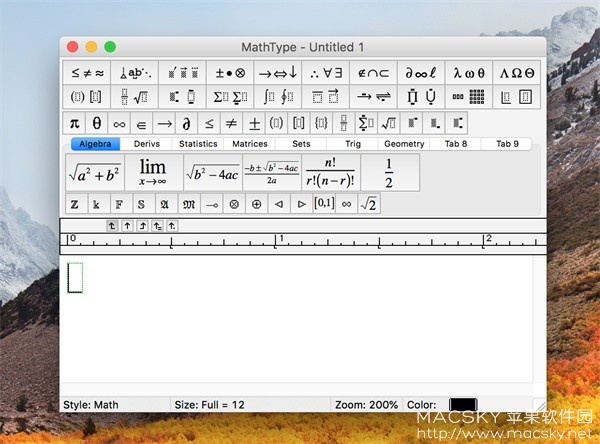Image resolution: width=600 pixels, height=444 pixels.
Task: Insert the n!/r!(n−r)! expression
Action: [331, 173]
